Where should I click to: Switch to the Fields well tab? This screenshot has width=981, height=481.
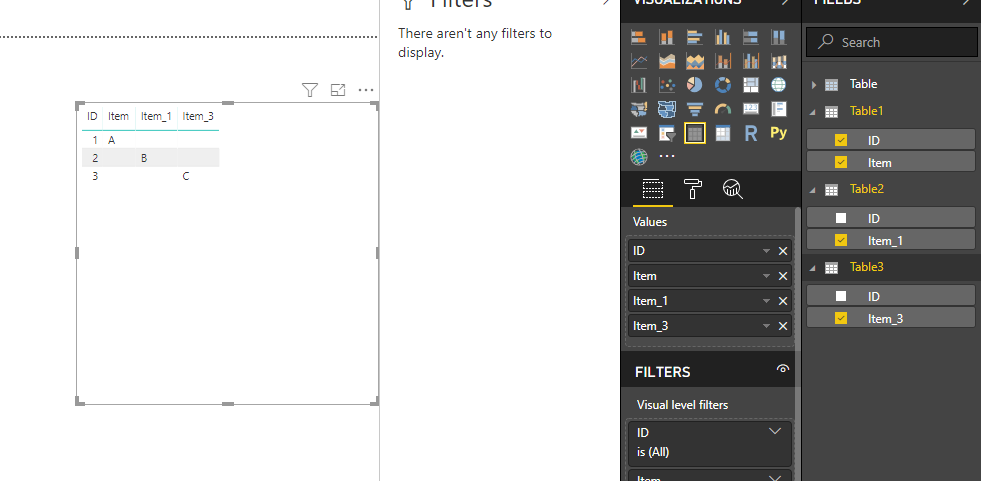point(653,188)
